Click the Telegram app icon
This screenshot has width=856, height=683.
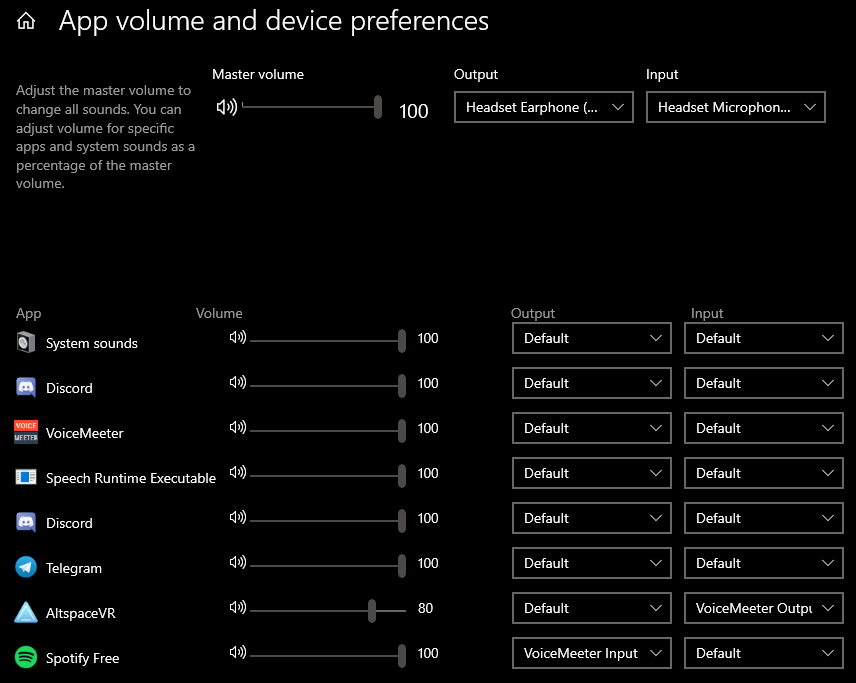(26, 567)
